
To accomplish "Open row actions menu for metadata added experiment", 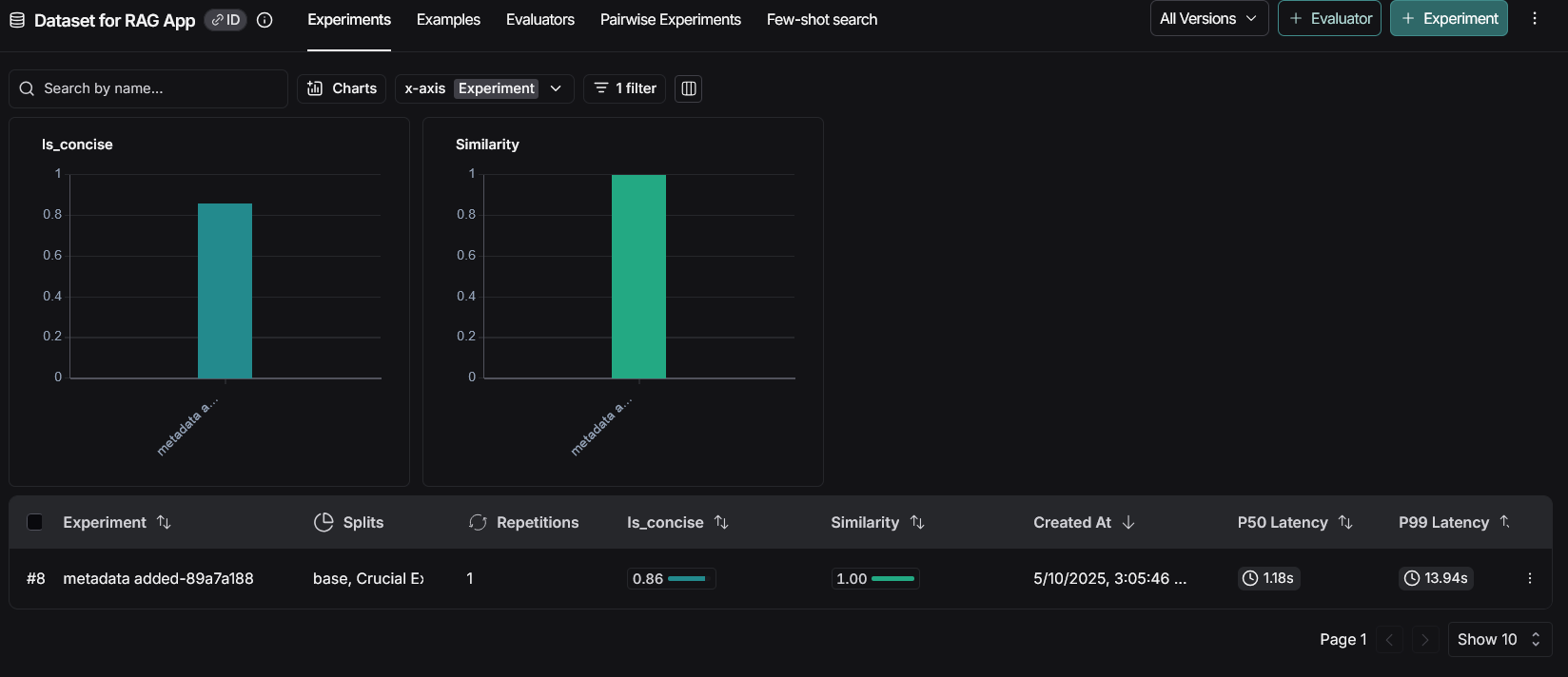I will coord(1530,578).
